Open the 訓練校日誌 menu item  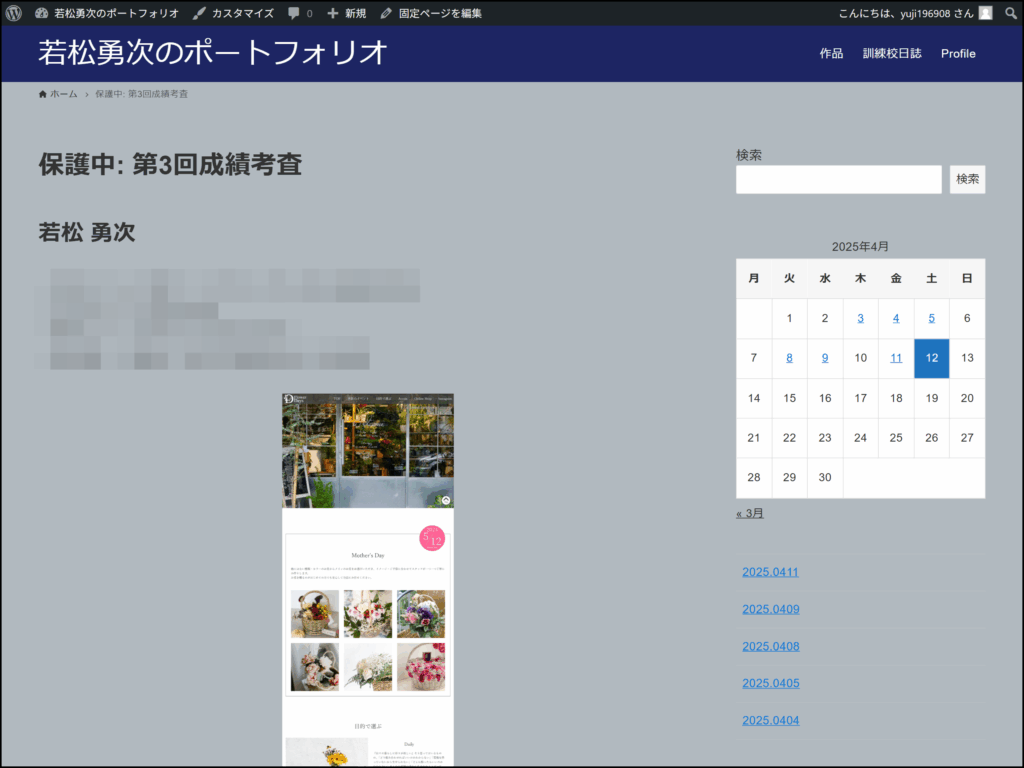click(x=892, y=53)
